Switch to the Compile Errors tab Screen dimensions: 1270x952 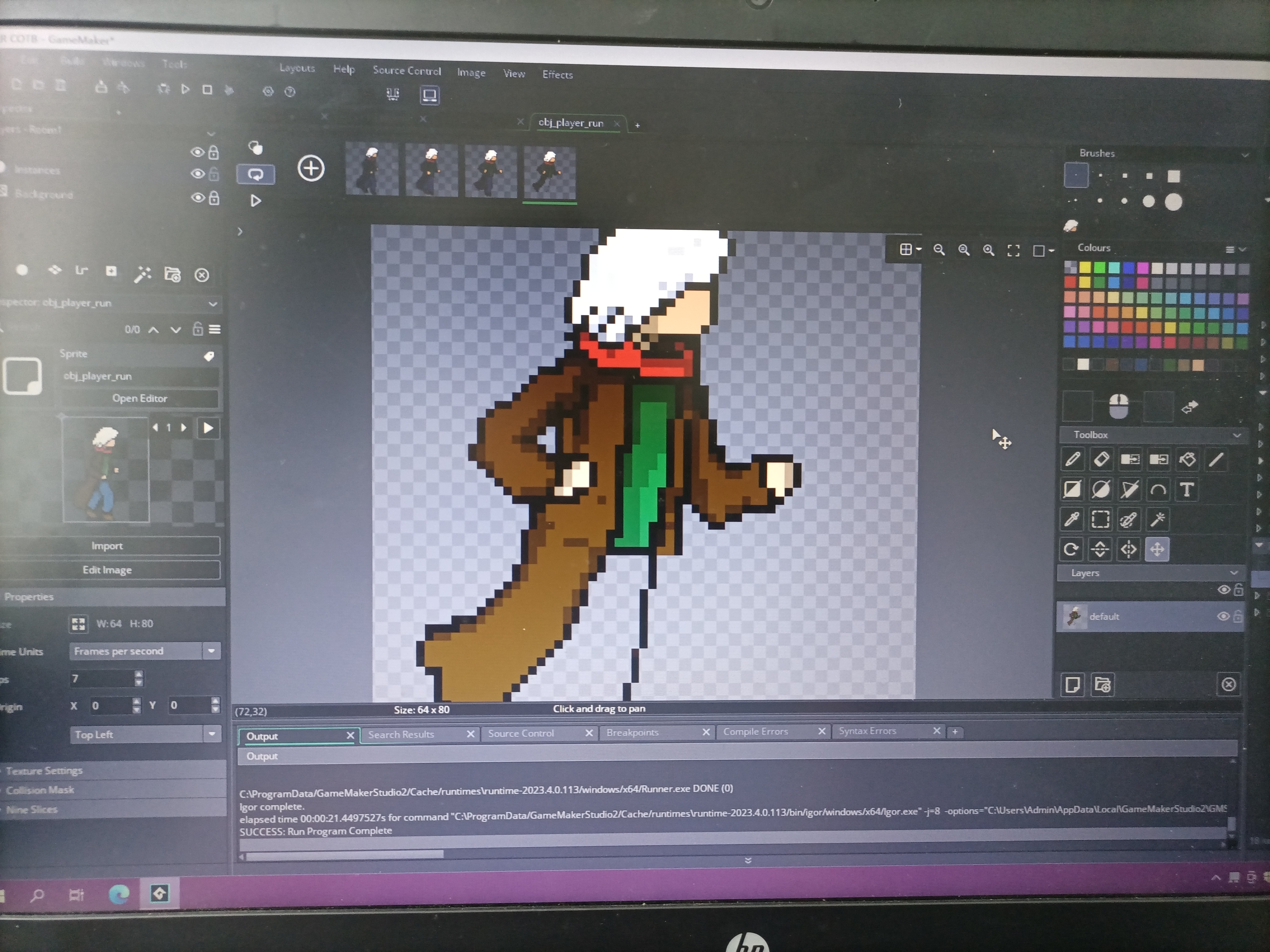(x=756, y=732)
